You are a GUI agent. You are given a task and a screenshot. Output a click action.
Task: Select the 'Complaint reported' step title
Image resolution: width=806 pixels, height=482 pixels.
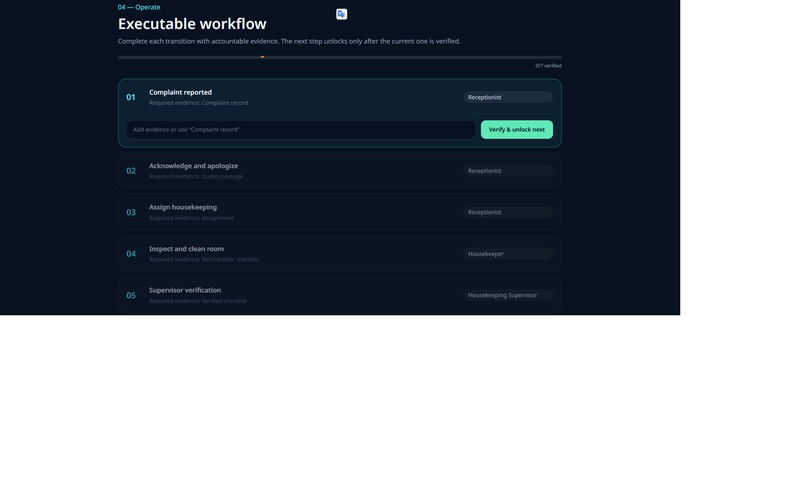180,92
